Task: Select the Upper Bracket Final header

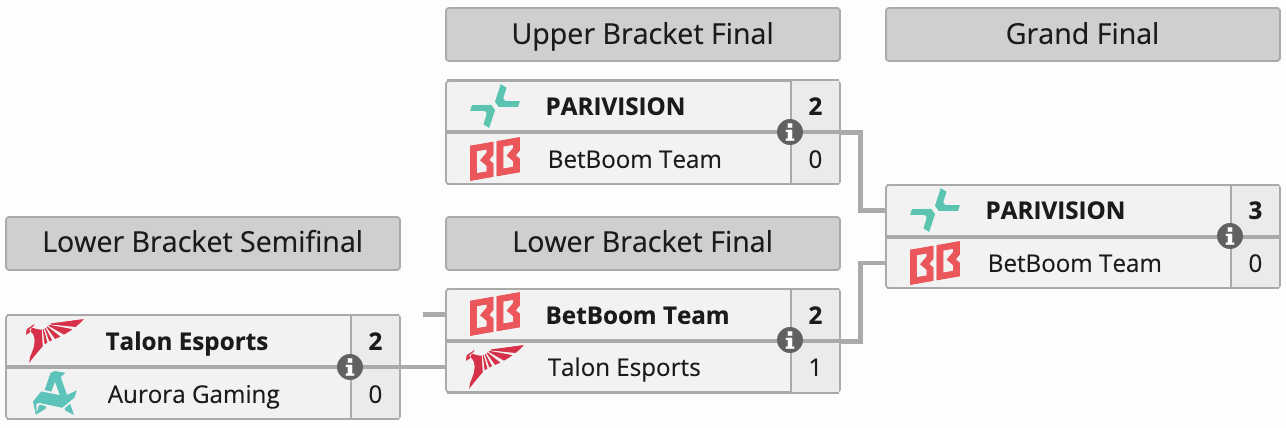Action: pyautogui.click(x=643, y=35)
